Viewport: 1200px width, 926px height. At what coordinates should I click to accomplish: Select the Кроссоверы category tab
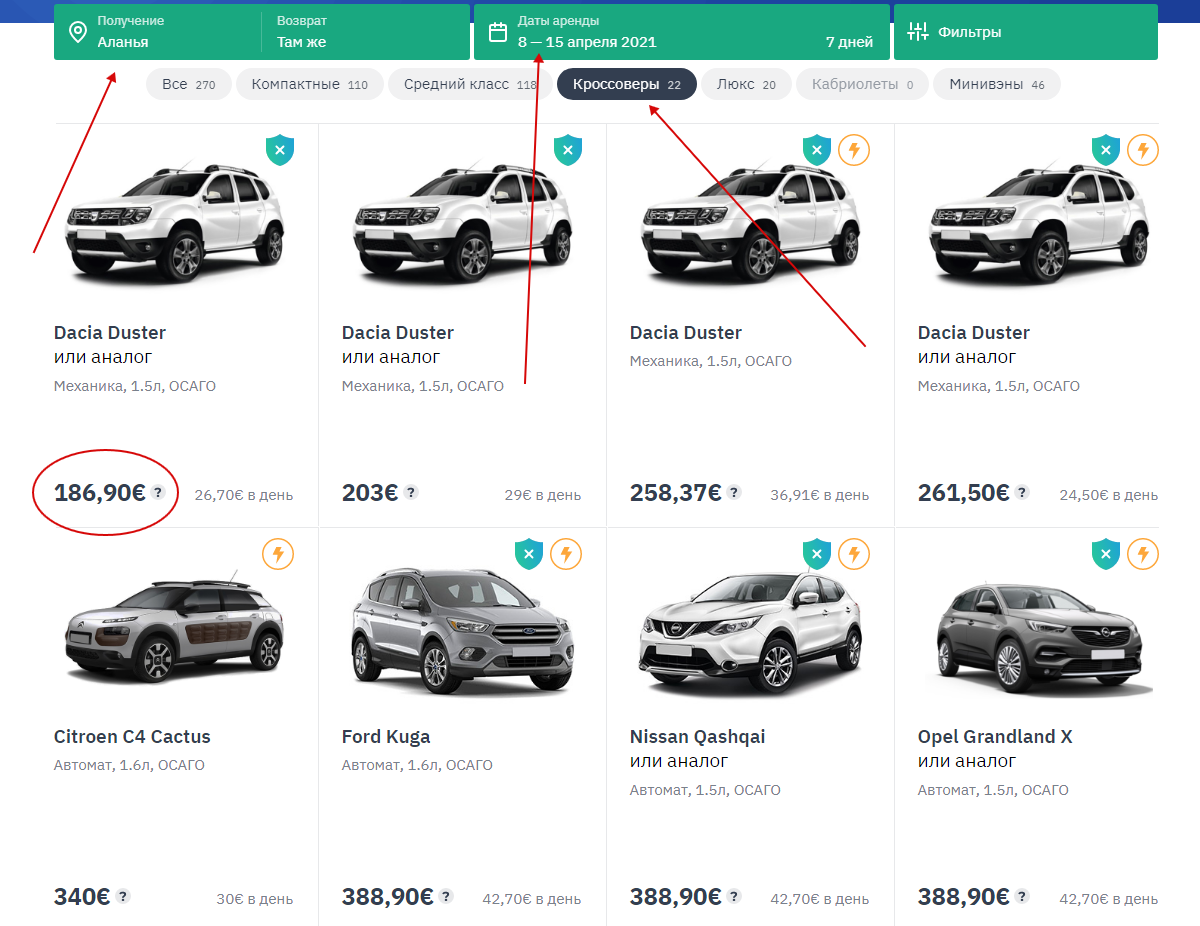627,85
